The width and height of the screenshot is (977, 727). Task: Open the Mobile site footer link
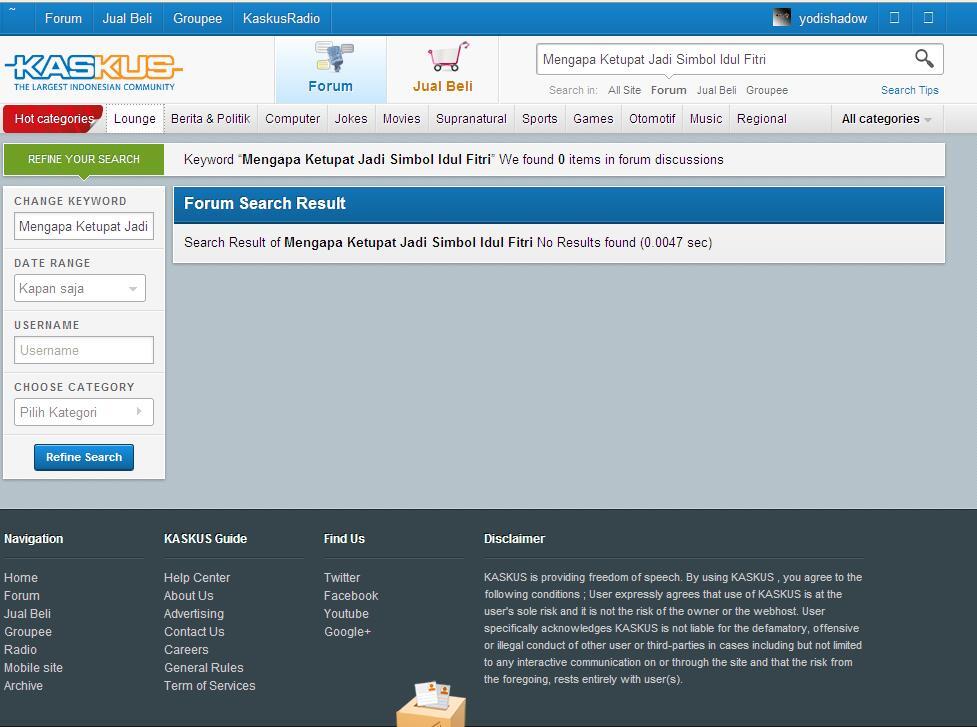33,667
